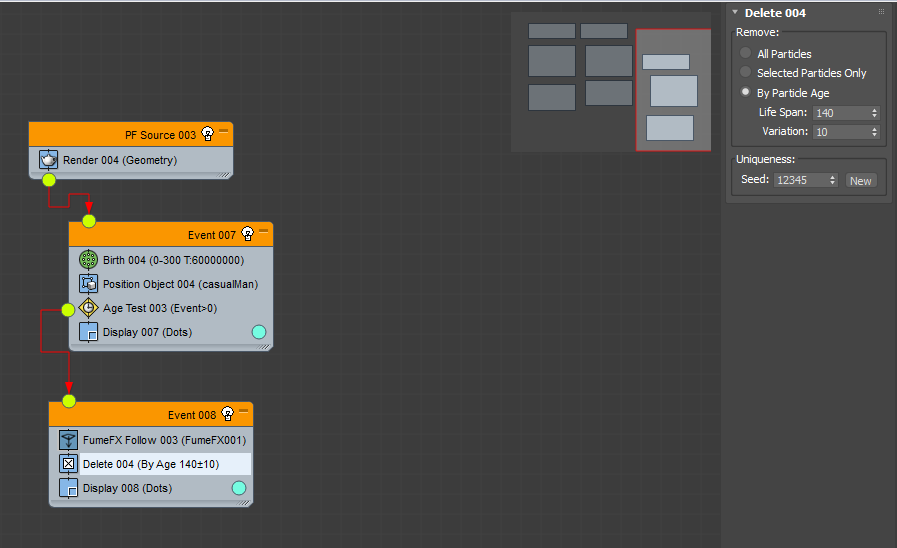This screenshot has width=897, height=548.
Task: Click the Display 007 cyan color swatch
Action: [259, 332]
